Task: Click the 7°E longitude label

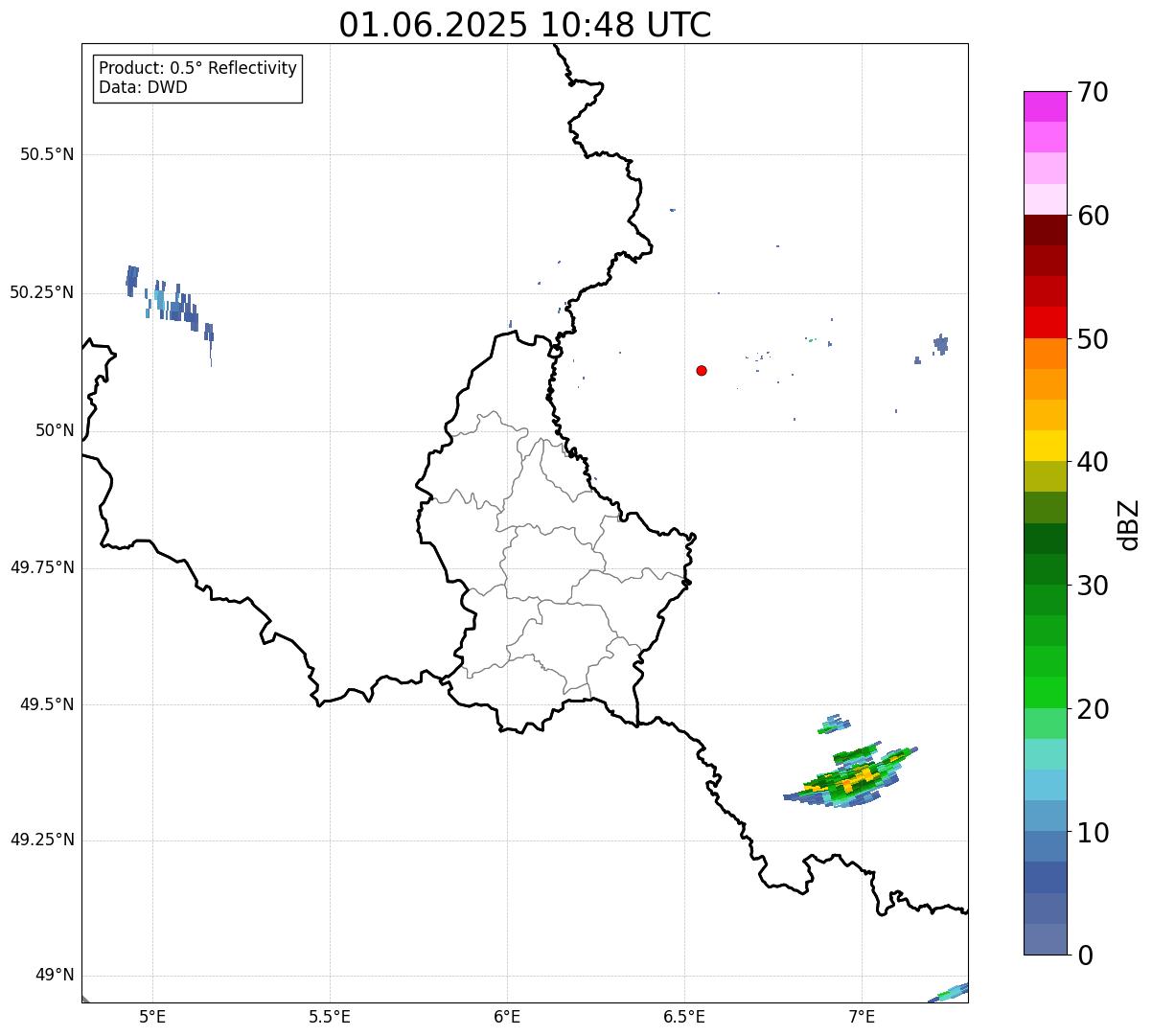Action: pos(862,1016)
